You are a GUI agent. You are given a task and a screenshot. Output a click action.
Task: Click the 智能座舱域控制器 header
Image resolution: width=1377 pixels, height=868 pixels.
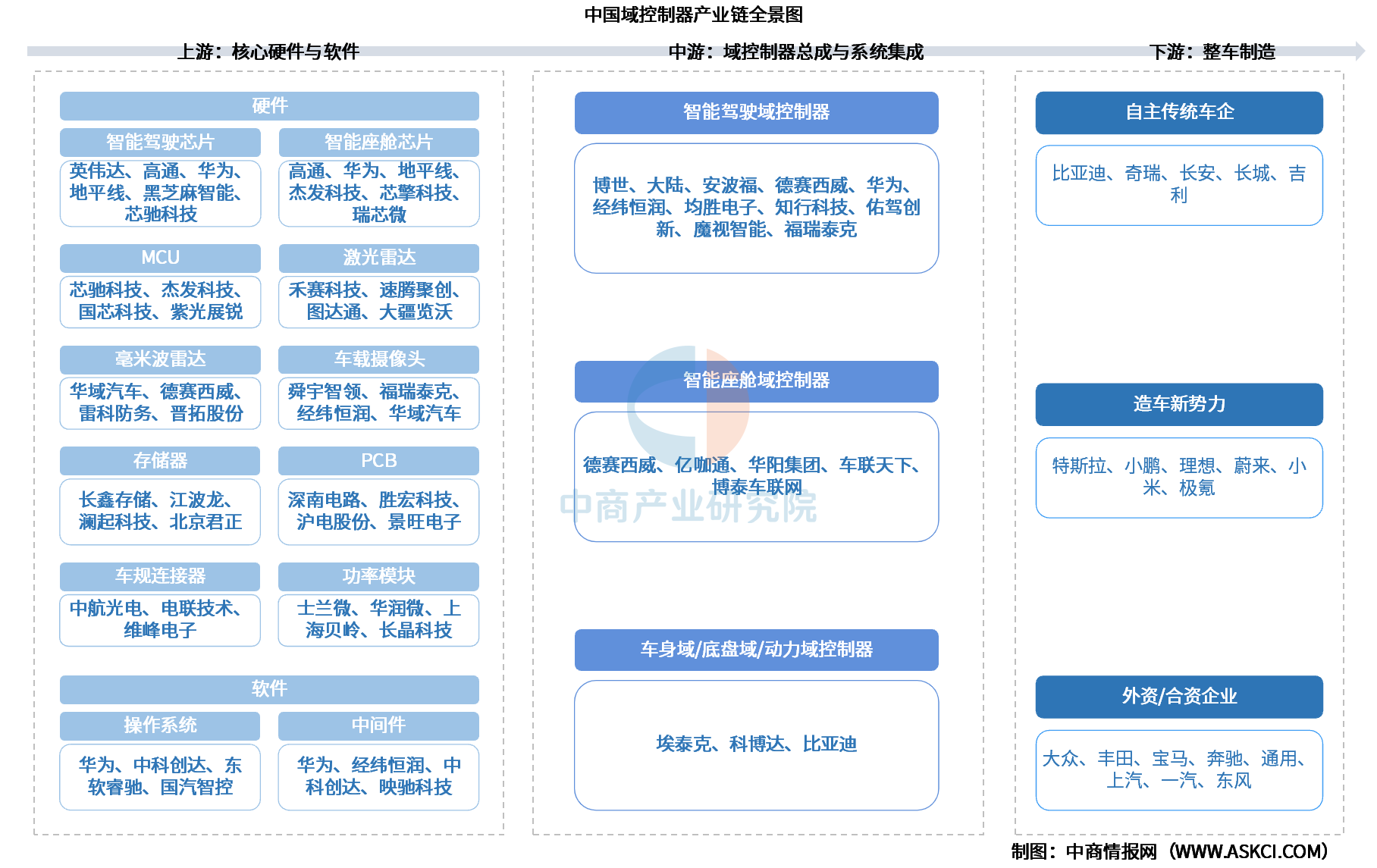757,381
